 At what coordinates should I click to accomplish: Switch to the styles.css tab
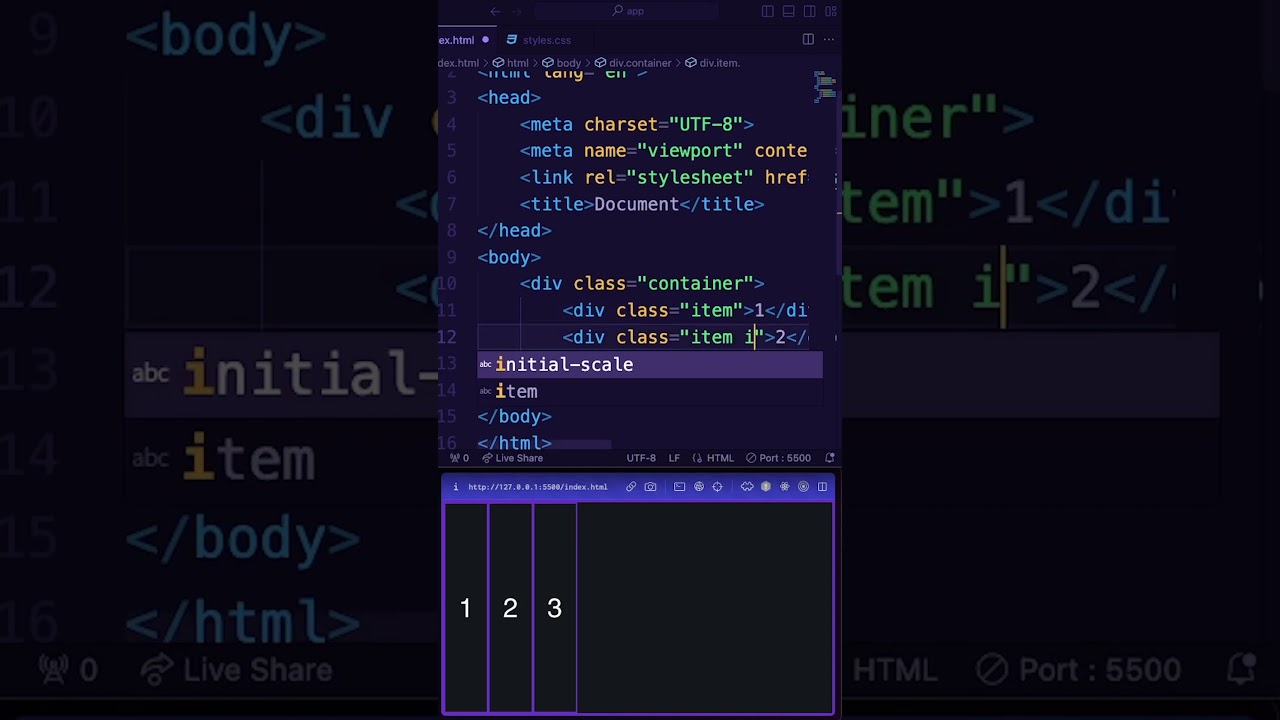point(546,40)
